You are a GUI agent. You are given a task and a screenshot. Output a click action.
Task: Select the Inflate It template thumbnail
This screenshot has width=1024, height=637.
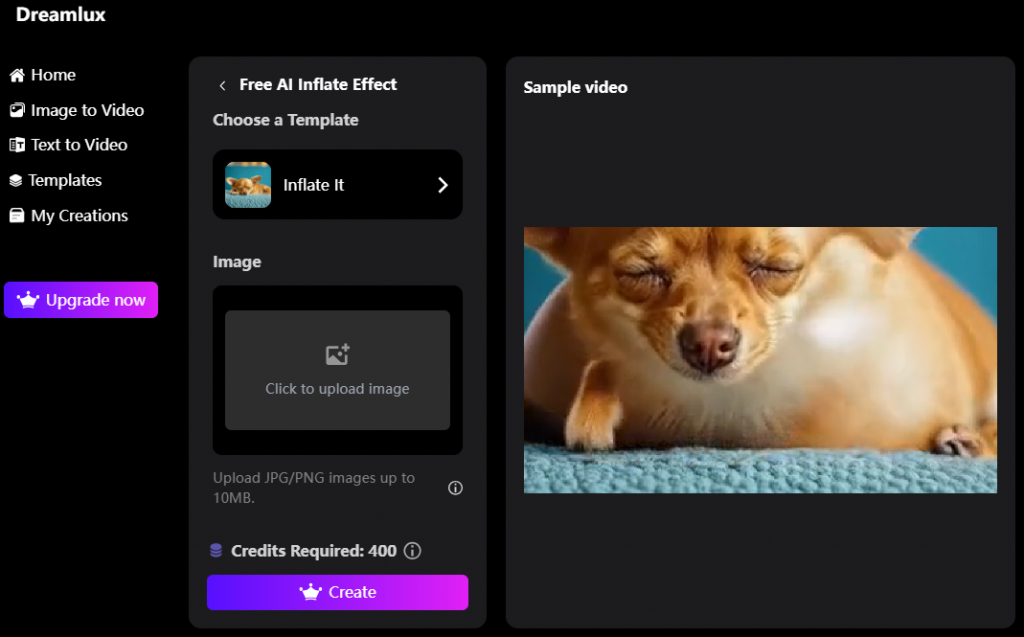[x=248, y=184]
